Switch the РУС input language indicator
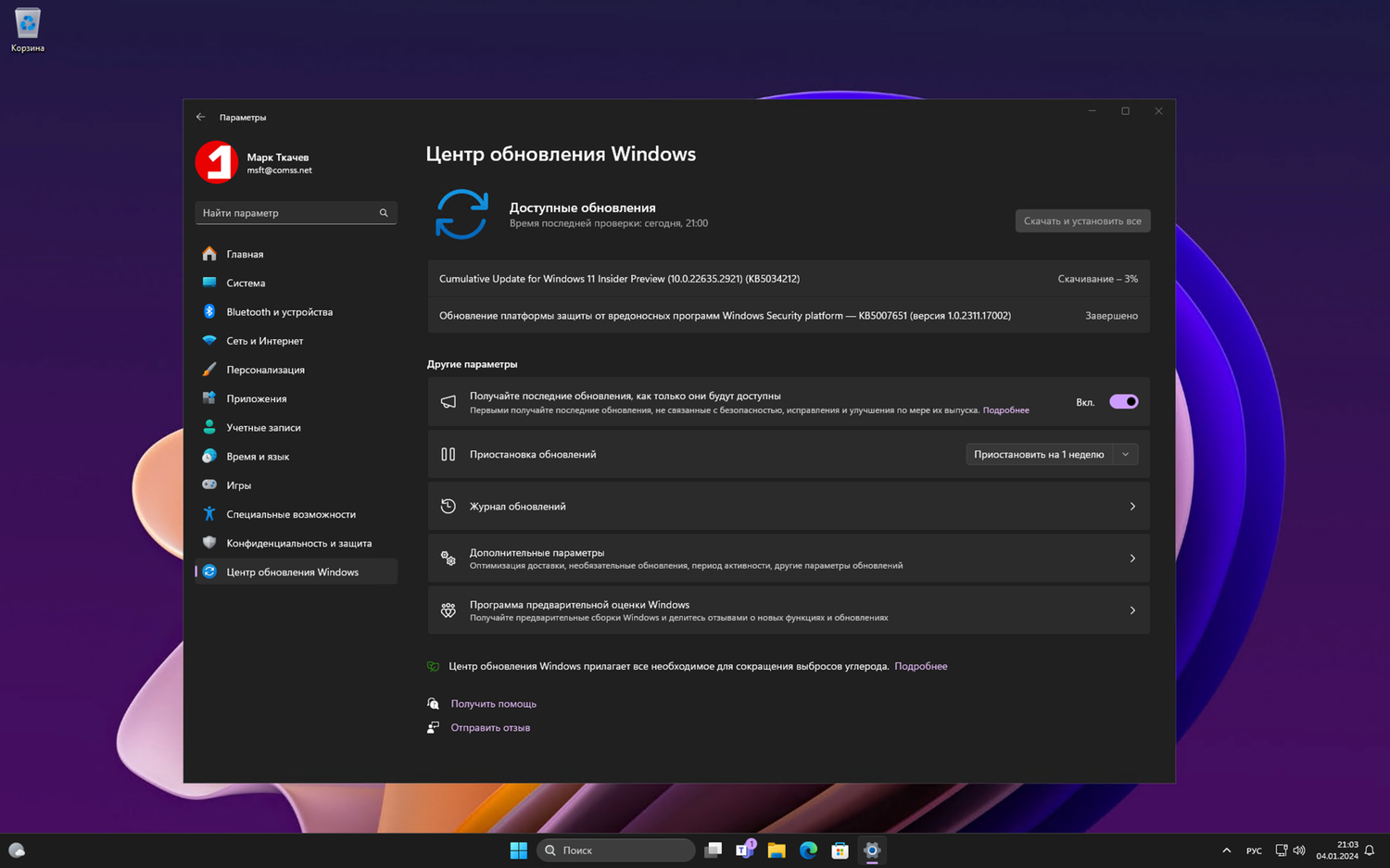1390x868 pixels. coord(1254,850)
